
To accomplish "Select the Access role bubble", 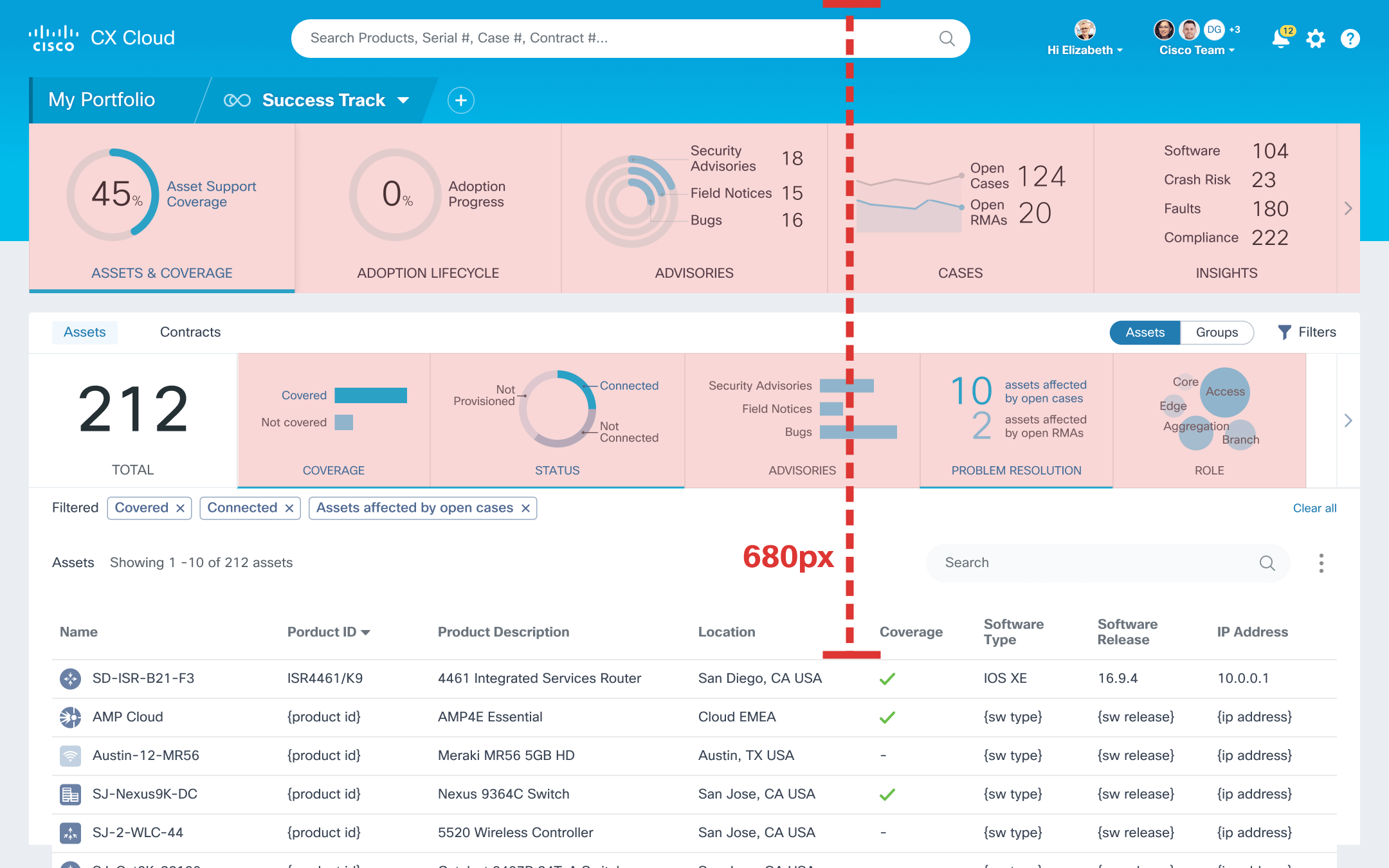I will point(1225,392).
